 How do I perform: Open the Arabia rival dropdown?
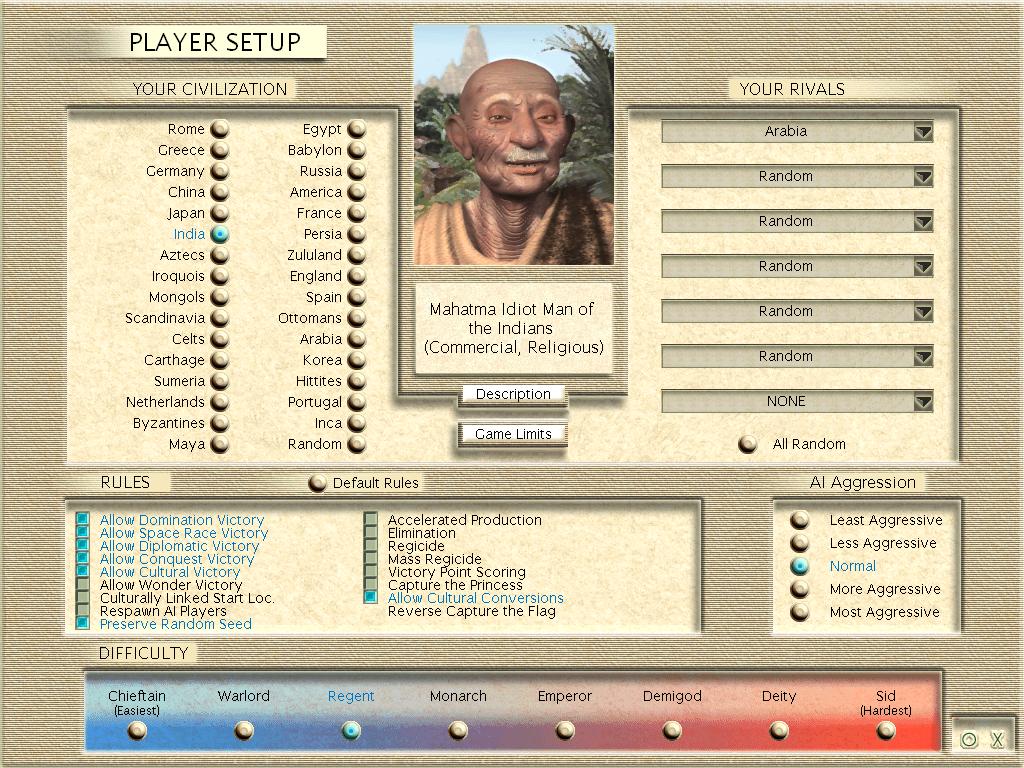coord(797,131)
